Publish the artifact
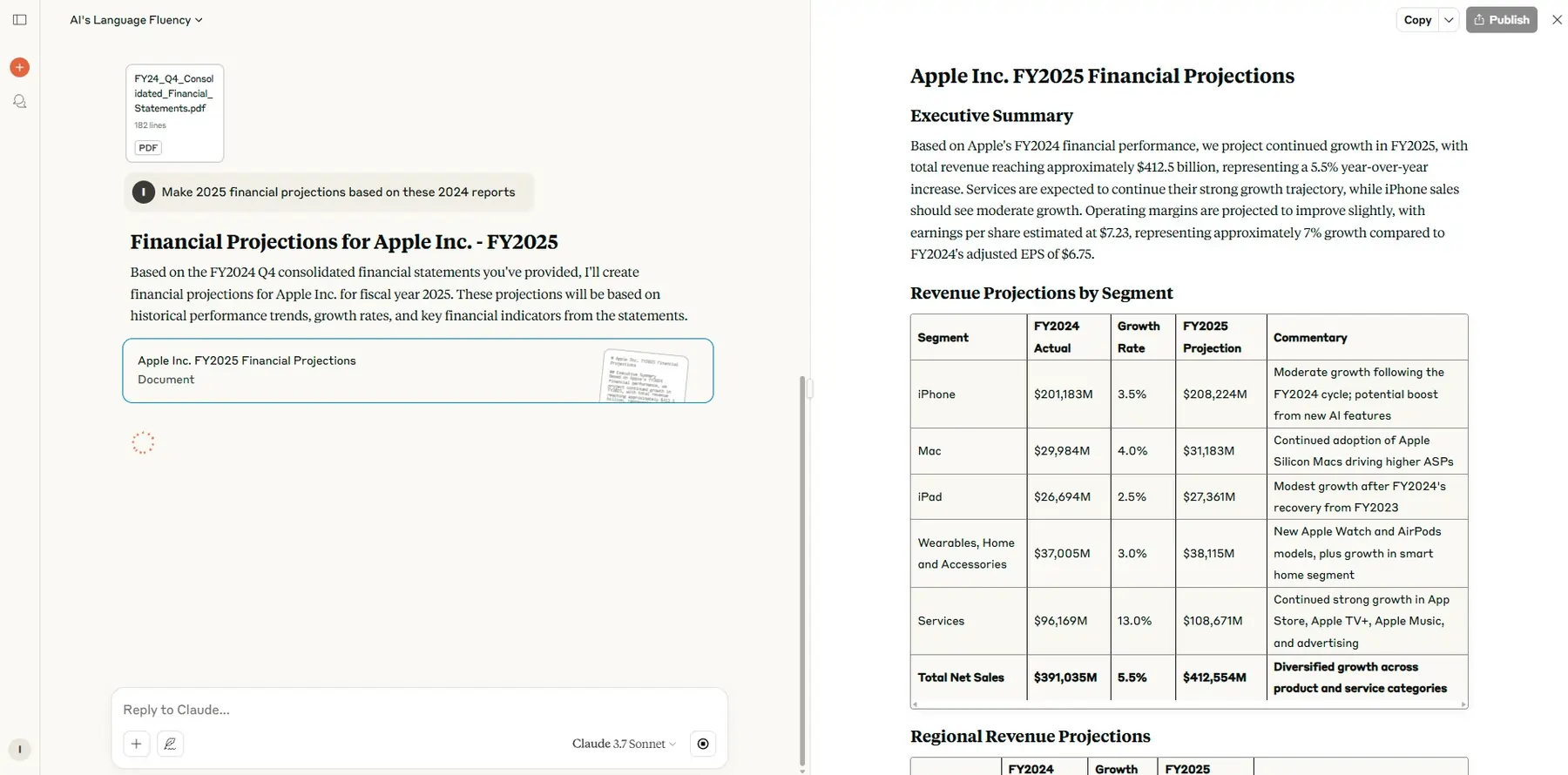The width and height of the screenshot is (1568, 775). 1501,19
